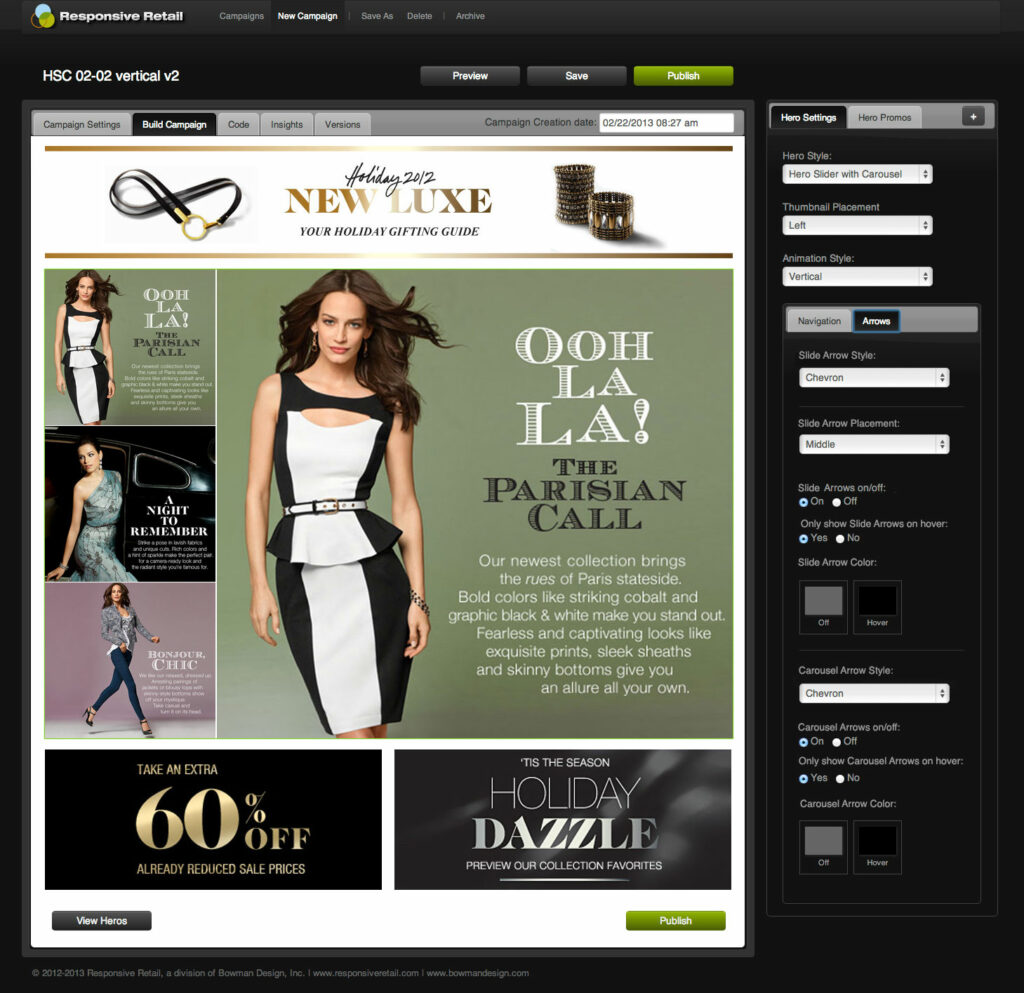Choose Save As in the top navigation

pos(377,16)
